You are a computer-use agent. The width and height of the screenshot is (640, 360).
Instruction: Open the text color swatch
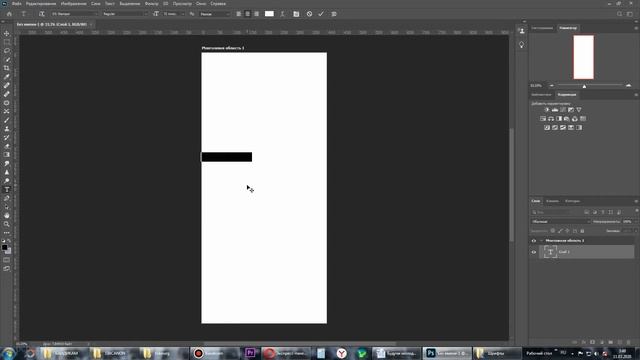(269, 14)
